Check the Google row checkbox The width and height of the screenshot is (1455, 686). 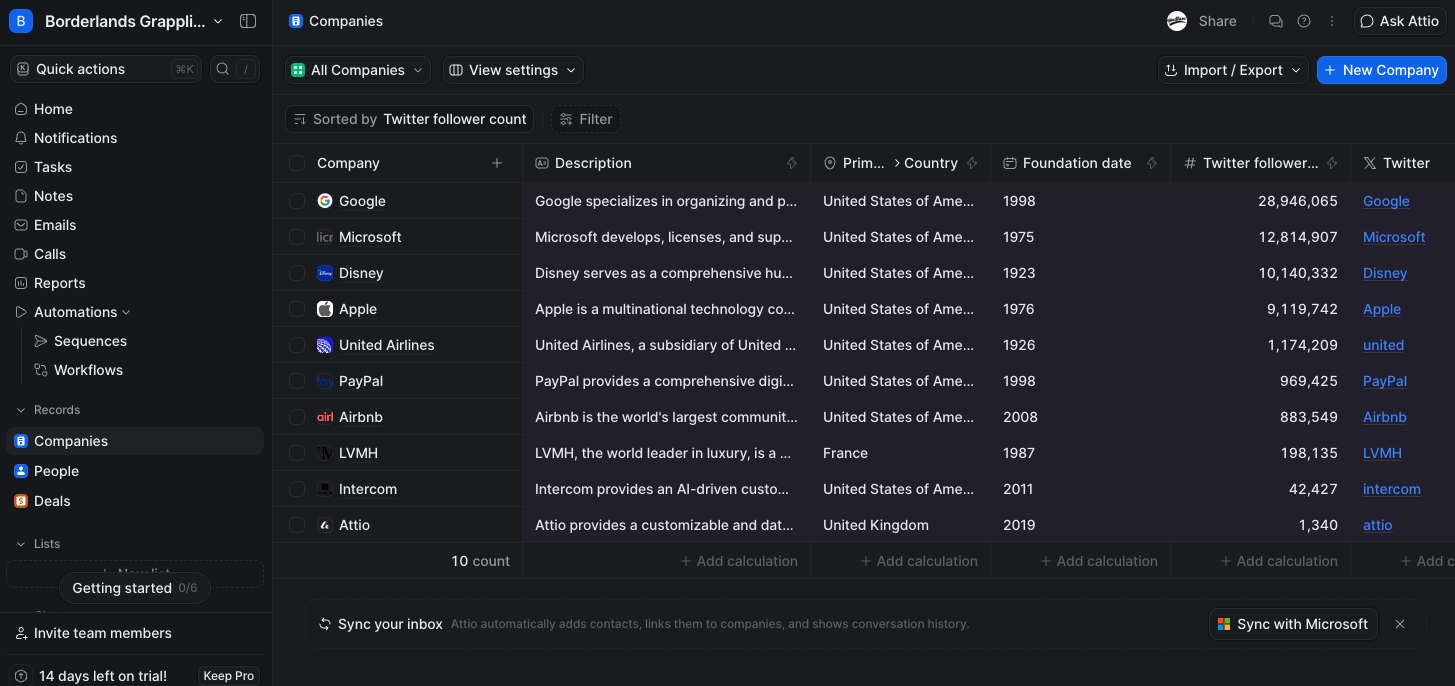(297, 201)
